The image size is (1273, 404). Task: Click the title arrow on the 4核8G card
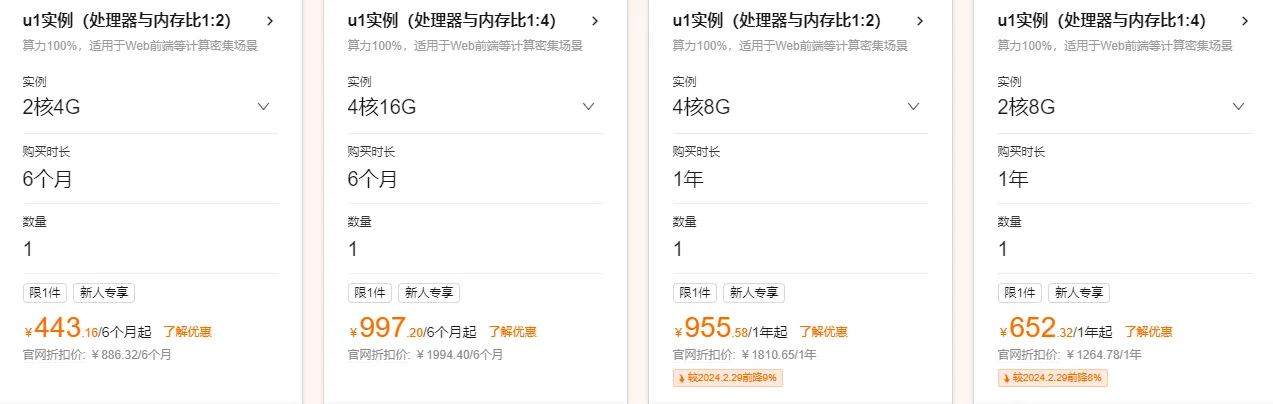coord(920,21)
